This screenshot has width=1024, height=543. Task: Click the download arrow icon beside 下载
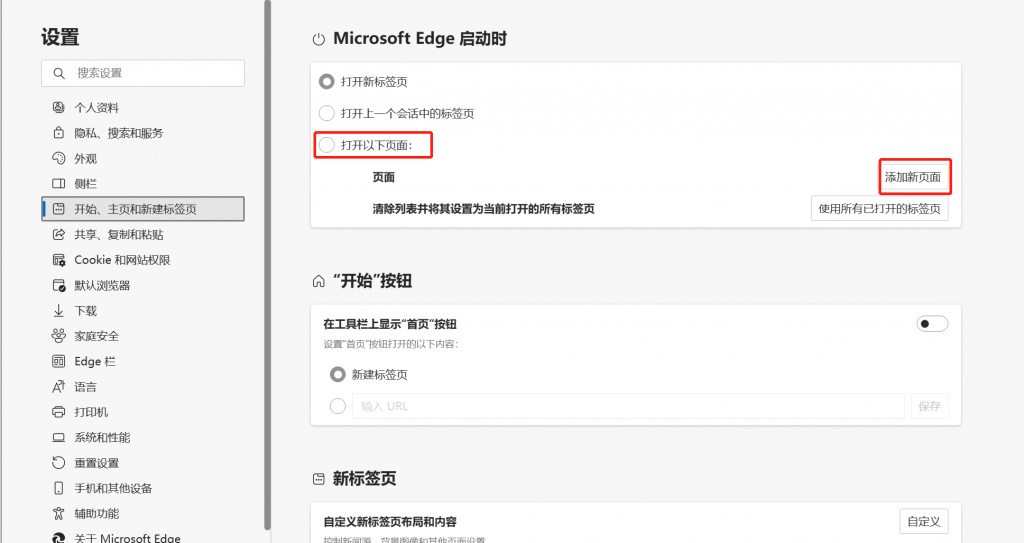pyautogui.click(x=58, y=311)
